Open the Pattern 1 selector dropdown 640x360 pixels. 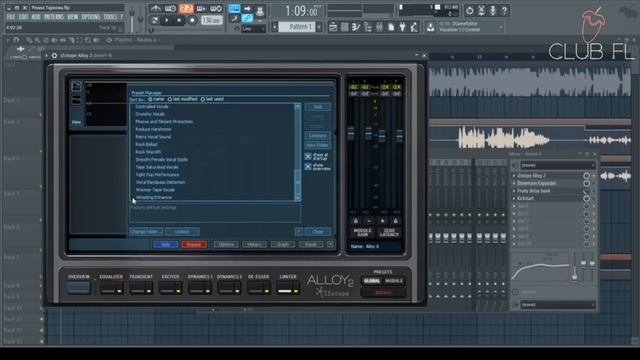(297, 27)
